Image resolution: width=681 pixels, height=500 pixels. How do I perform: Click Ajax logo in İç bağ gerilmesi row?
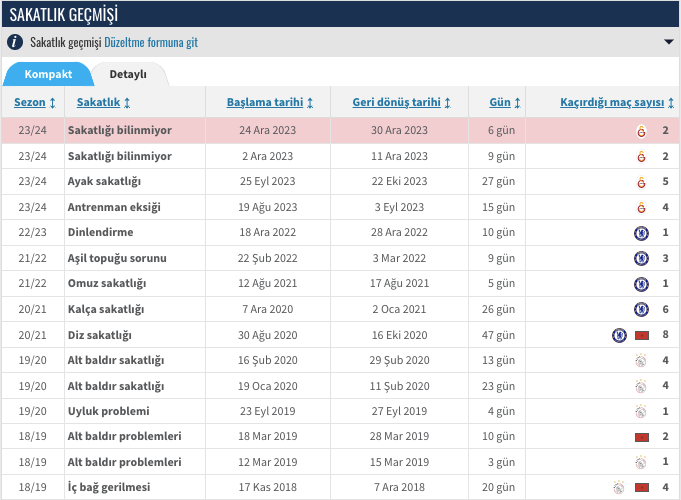click(x=619, y=487)
